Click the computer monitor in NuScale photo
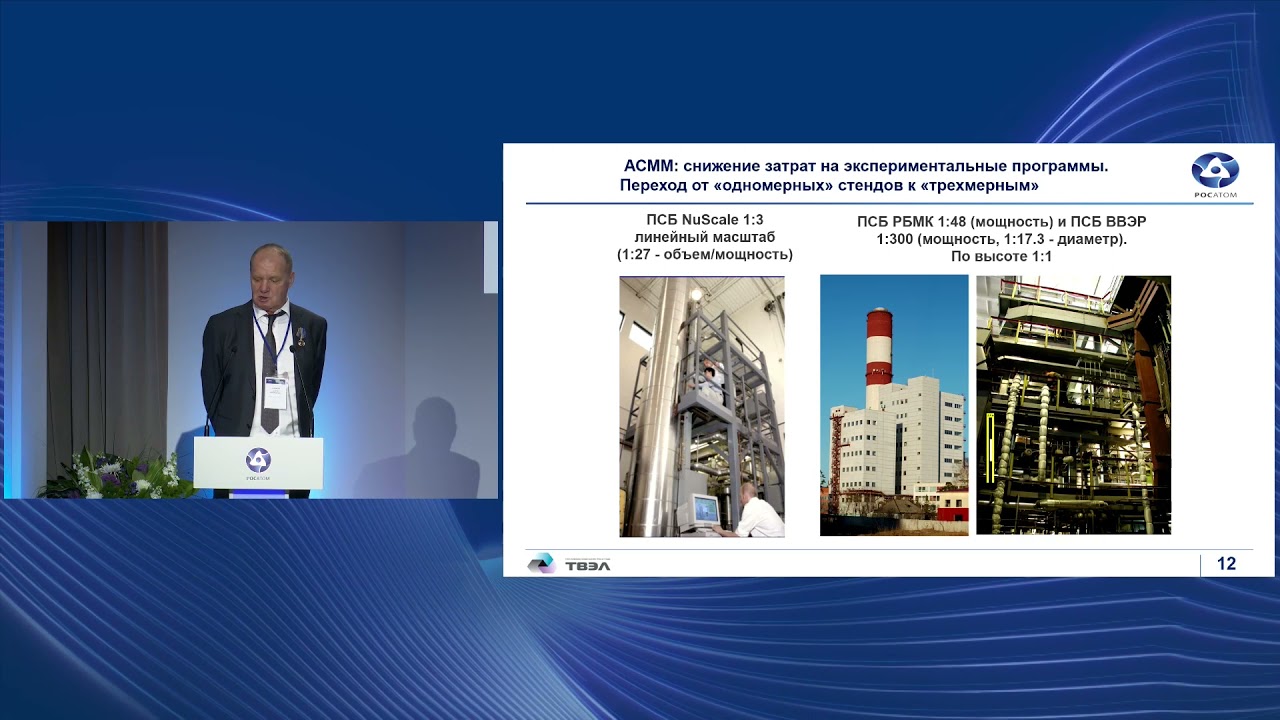The width and height of the screenshot is (1280, 720). pyautogui.click(x=704, y=510)
